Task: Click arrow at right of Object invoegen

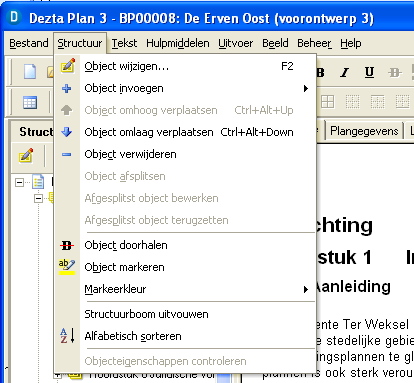Action: (x=306, y=88)
